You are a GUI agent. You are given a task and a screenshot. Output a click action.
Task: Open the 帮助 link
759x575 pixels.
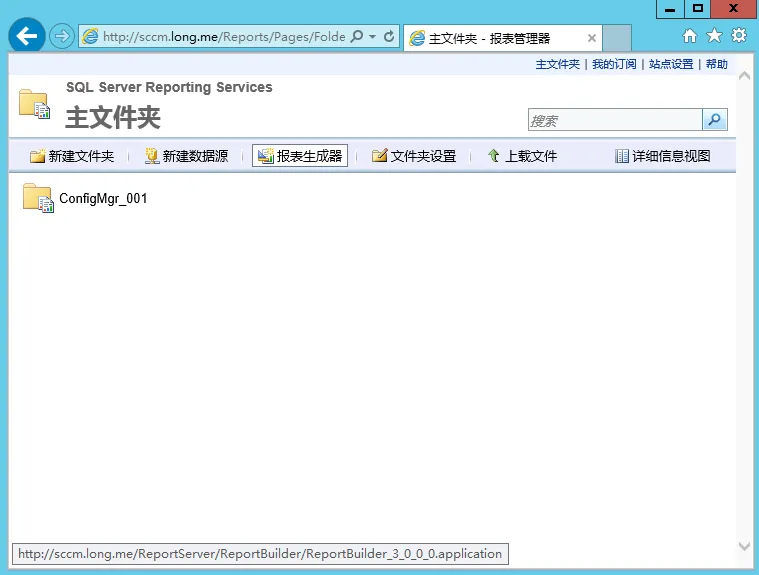coord(716,64)
